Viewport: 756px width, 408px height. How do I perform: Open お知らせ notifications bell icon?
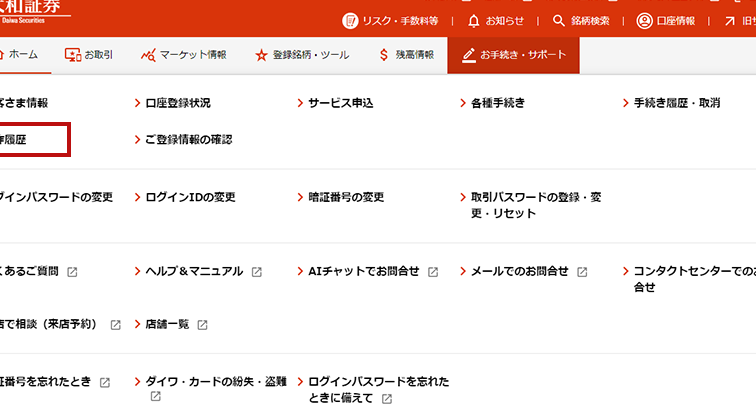474,20
